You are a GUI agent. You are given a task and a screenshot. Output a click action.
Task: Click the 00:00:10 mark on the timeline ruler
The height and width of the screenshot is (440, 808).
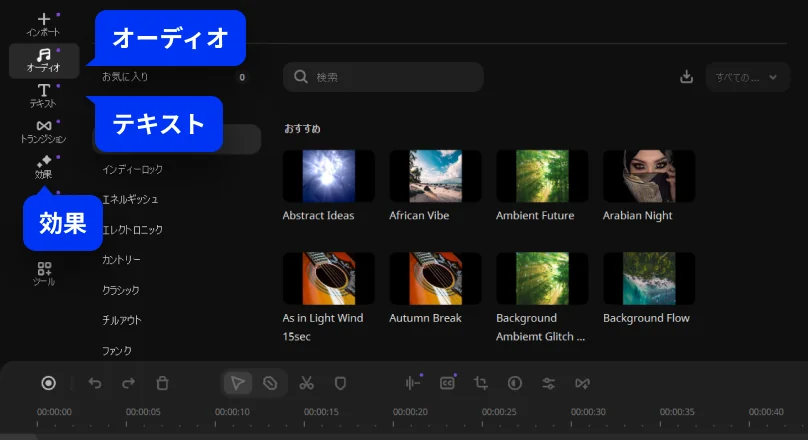(x=232, y=412)
